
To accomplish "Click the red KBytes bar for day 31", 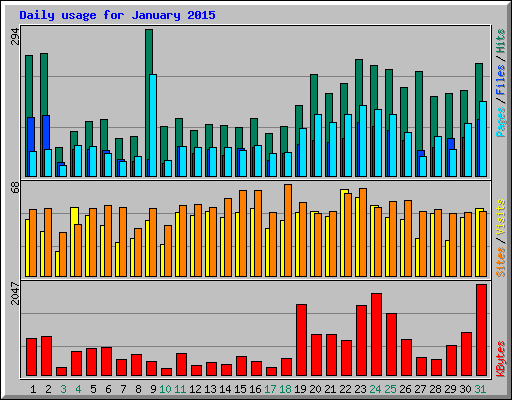I will tap(481, 330).
